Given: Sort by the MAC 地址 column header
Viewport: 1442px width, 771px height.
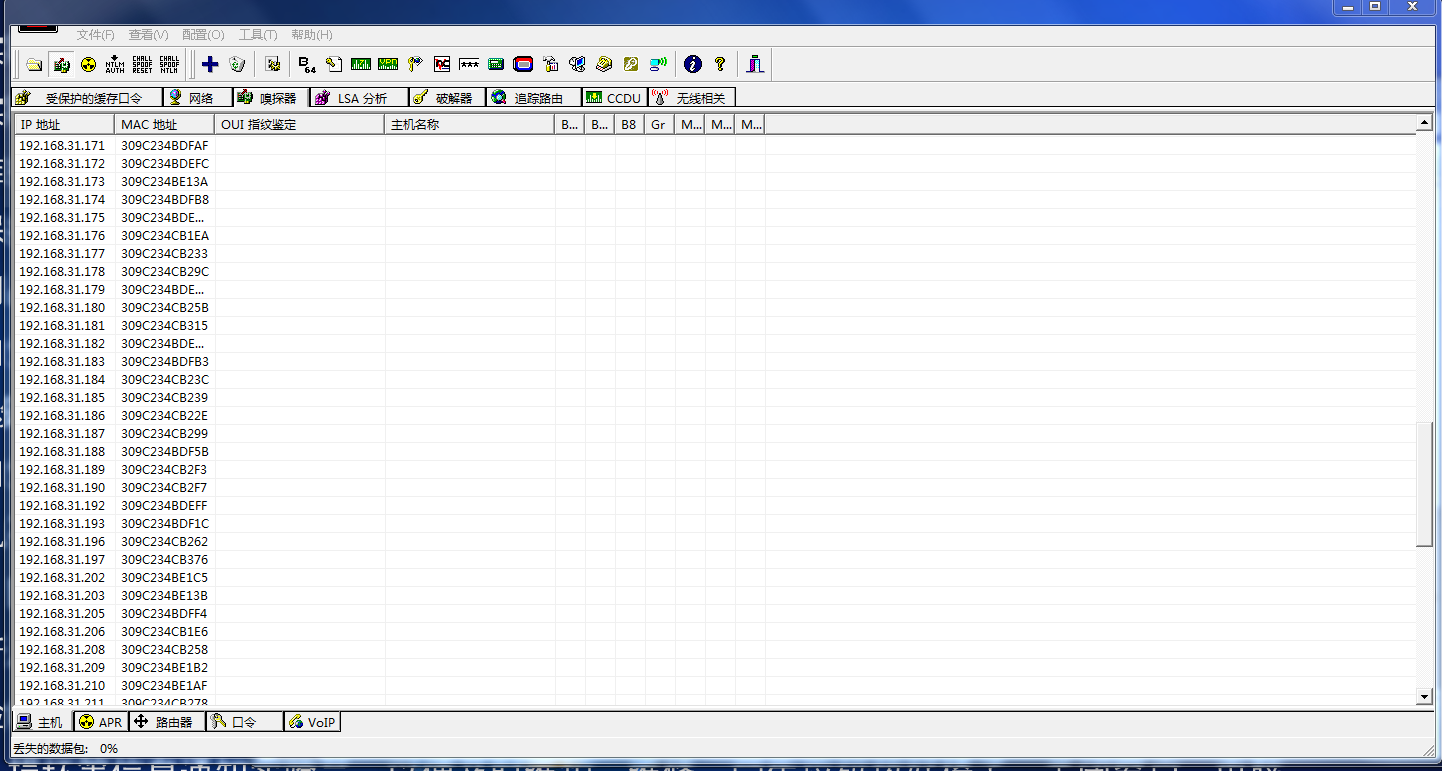Looking at the screenshot, I should 165,125.
